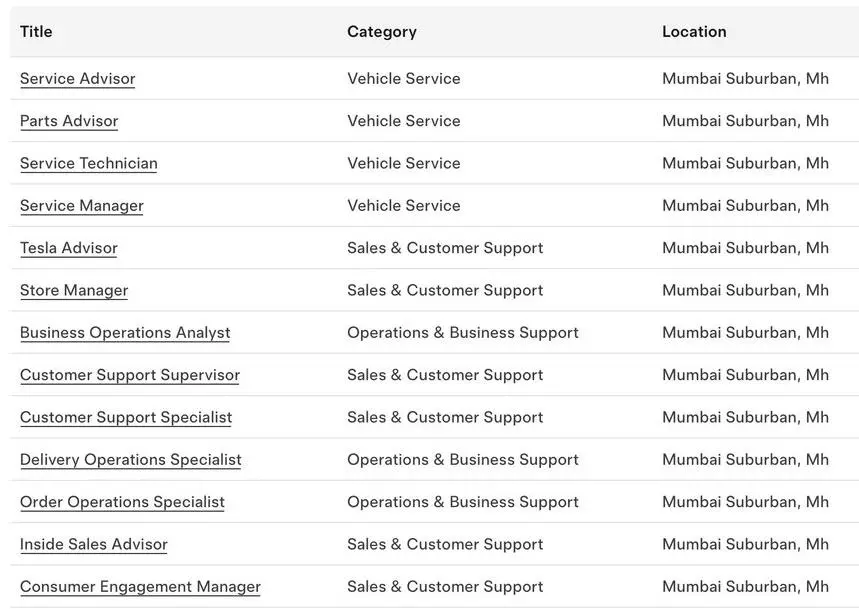Image resolution: width=859 pixels, height=609 pixels.
Task: View the Customer Support Specialist job
Action: 126,417
